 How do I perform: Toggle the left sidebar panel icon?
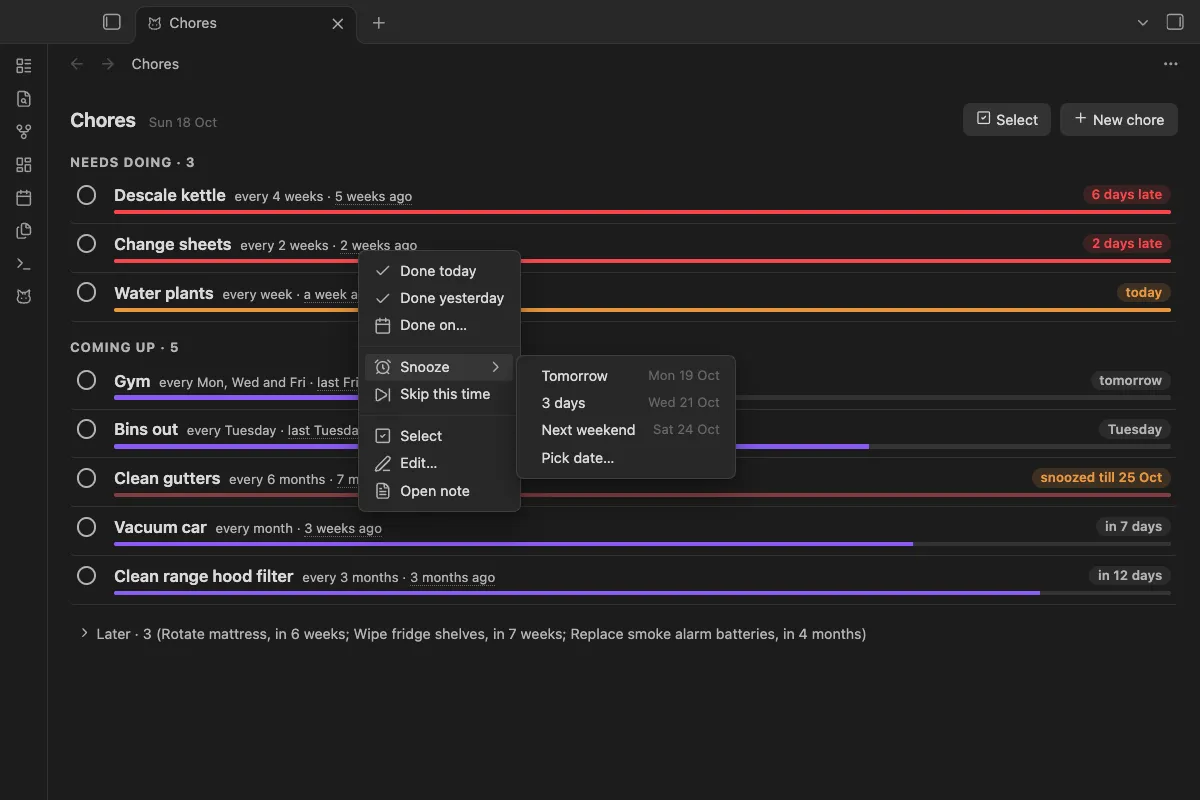pyautogui.click(x=112, y=22)
